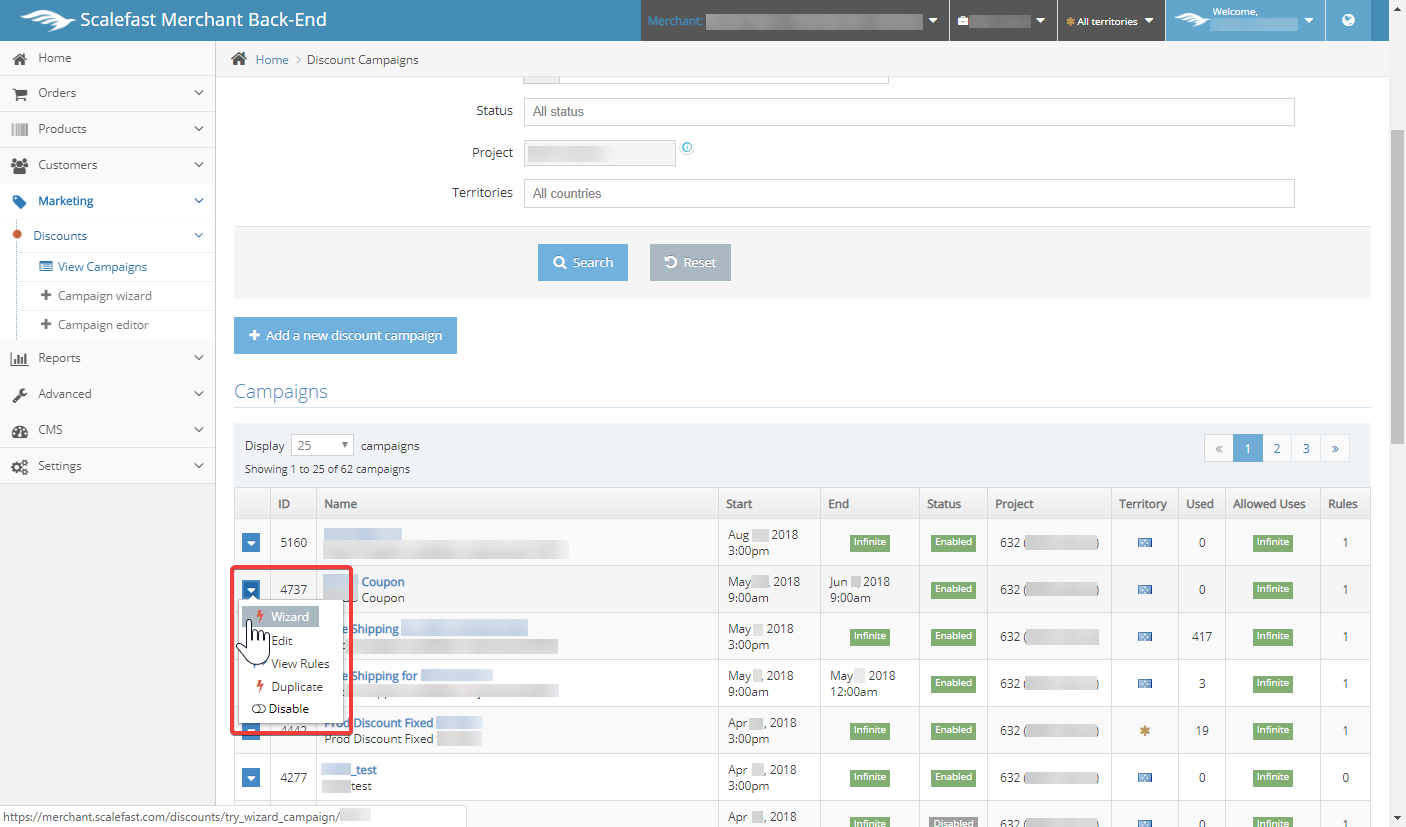1406x827 pixels.
Task: Open the Display campaigns count dropdown
Action: pos(322,446)
